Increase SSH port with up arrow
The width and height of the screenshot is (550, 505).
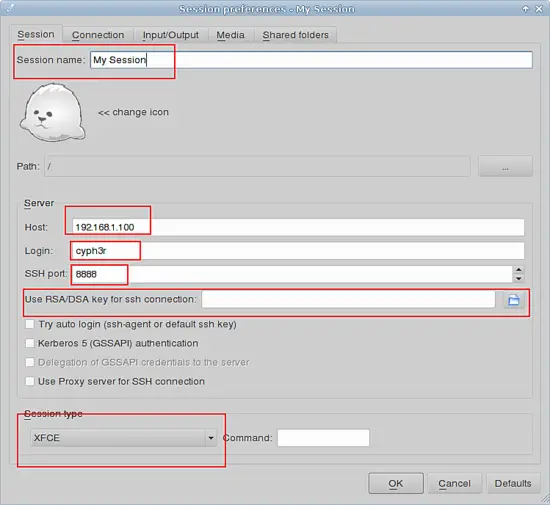[x=518, y=270]
